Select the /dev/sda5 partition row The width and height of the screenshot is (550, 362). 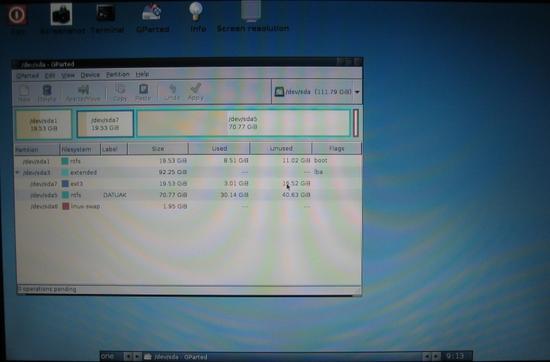coord(188,195)
